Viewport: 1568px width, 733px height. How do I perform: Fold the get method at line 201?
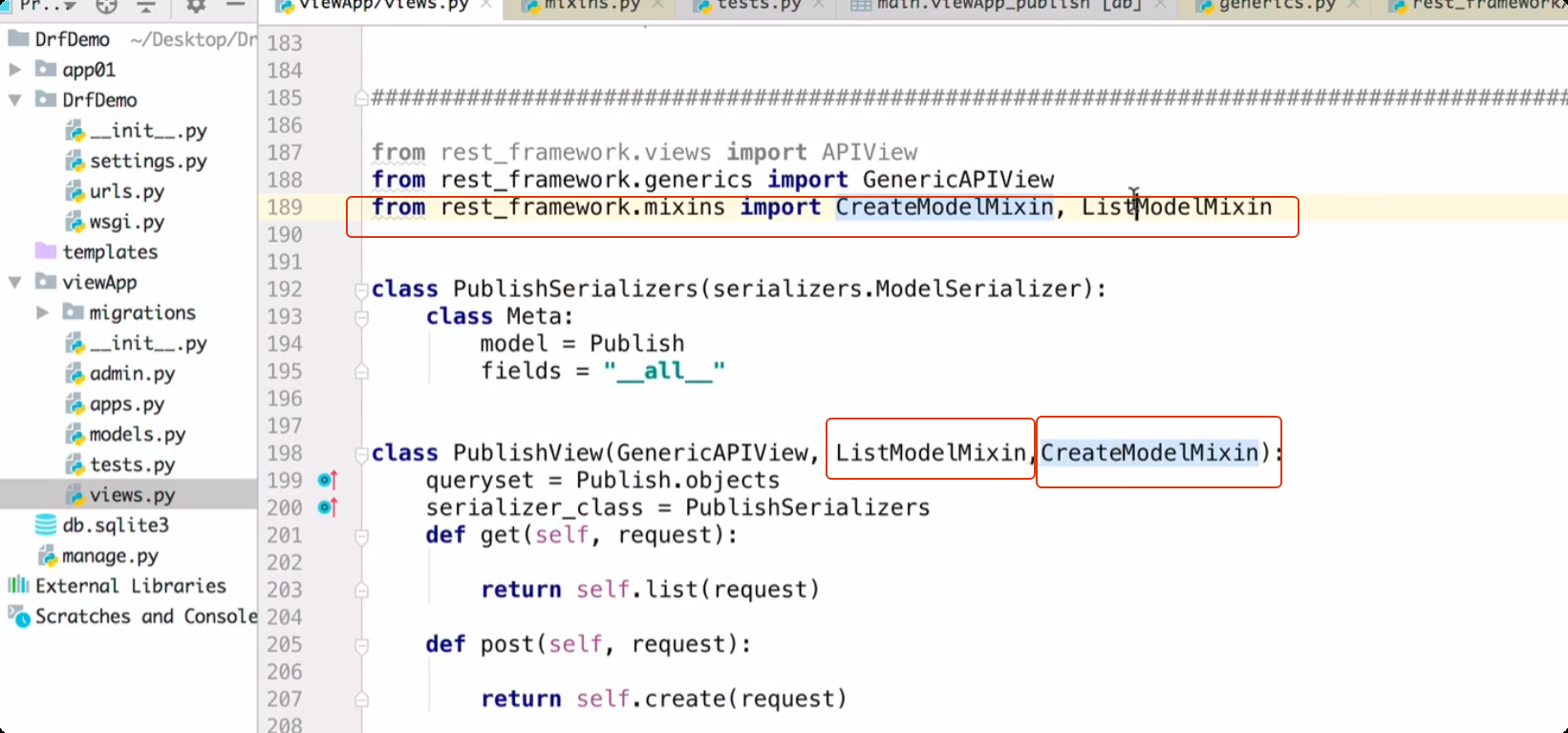coord(362,536)
